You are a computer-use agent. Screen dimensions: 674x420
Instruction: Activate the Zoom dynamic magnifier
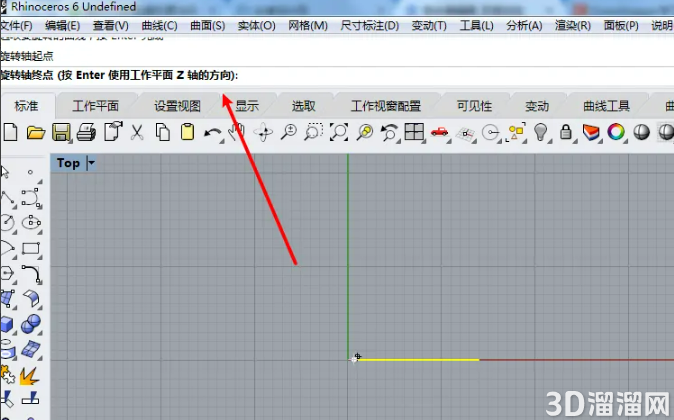[x=289, y=132]
